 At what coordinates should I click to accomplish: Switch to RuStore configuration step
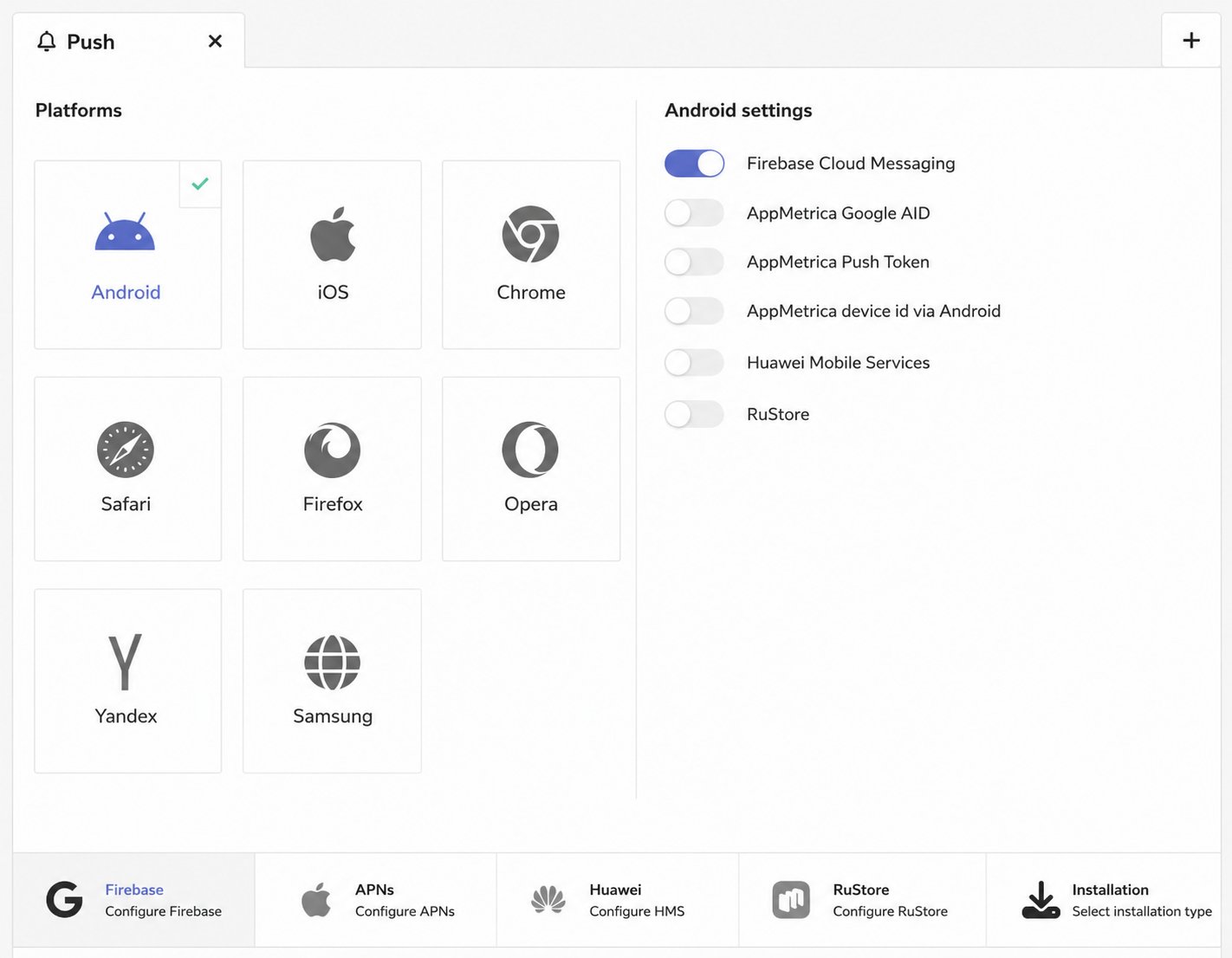tap(862, 900)
